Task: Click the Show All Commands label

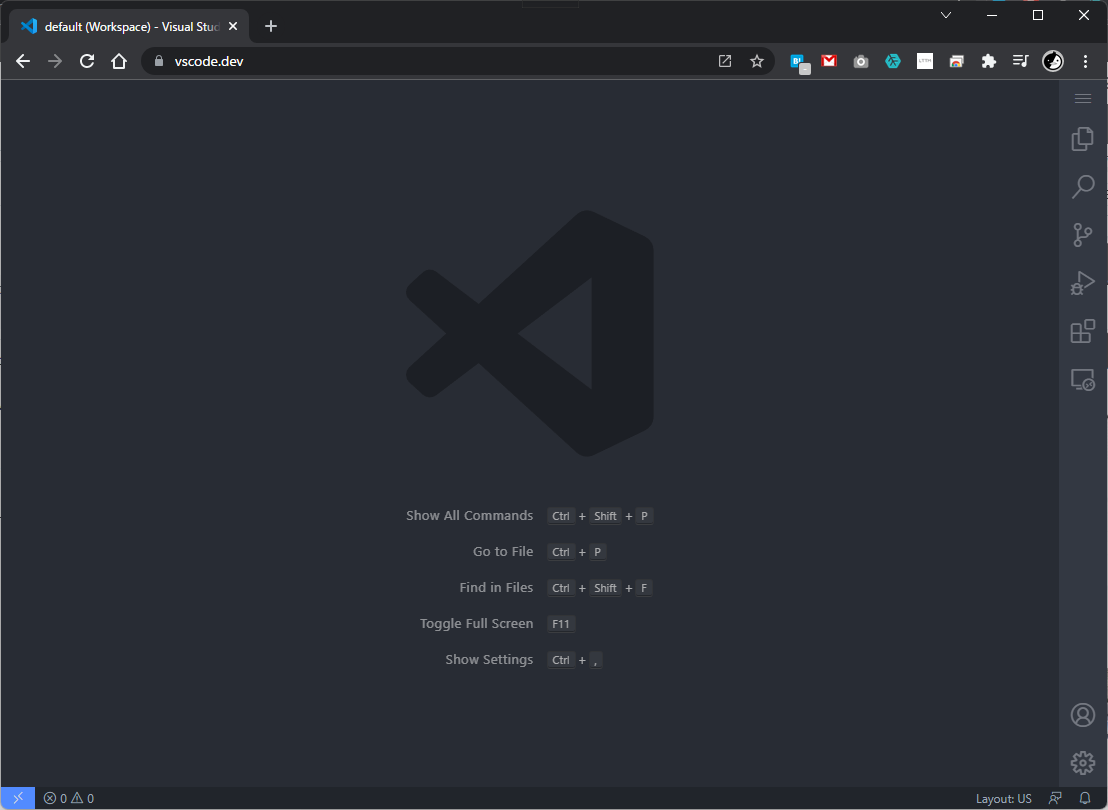Action: pyautogui.click(x=469, y=515)
